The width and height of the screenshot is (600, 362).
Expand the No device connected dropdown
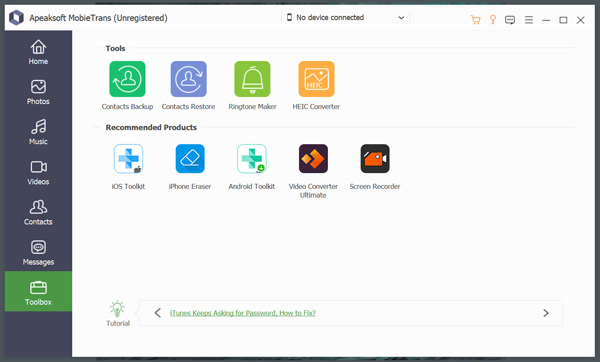point(346,18)
